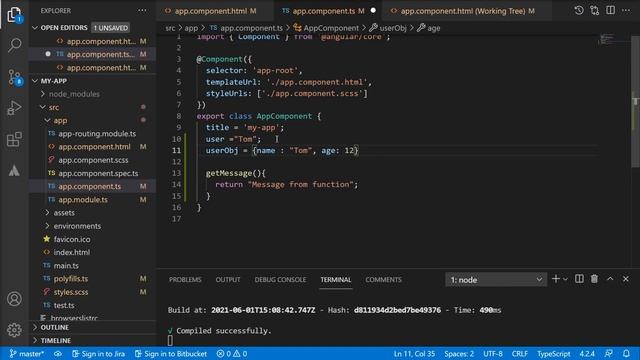Click the editor vertical scrollbar
Image resolution: width=640 pixels, height=360 pixels.
point(636,101)
